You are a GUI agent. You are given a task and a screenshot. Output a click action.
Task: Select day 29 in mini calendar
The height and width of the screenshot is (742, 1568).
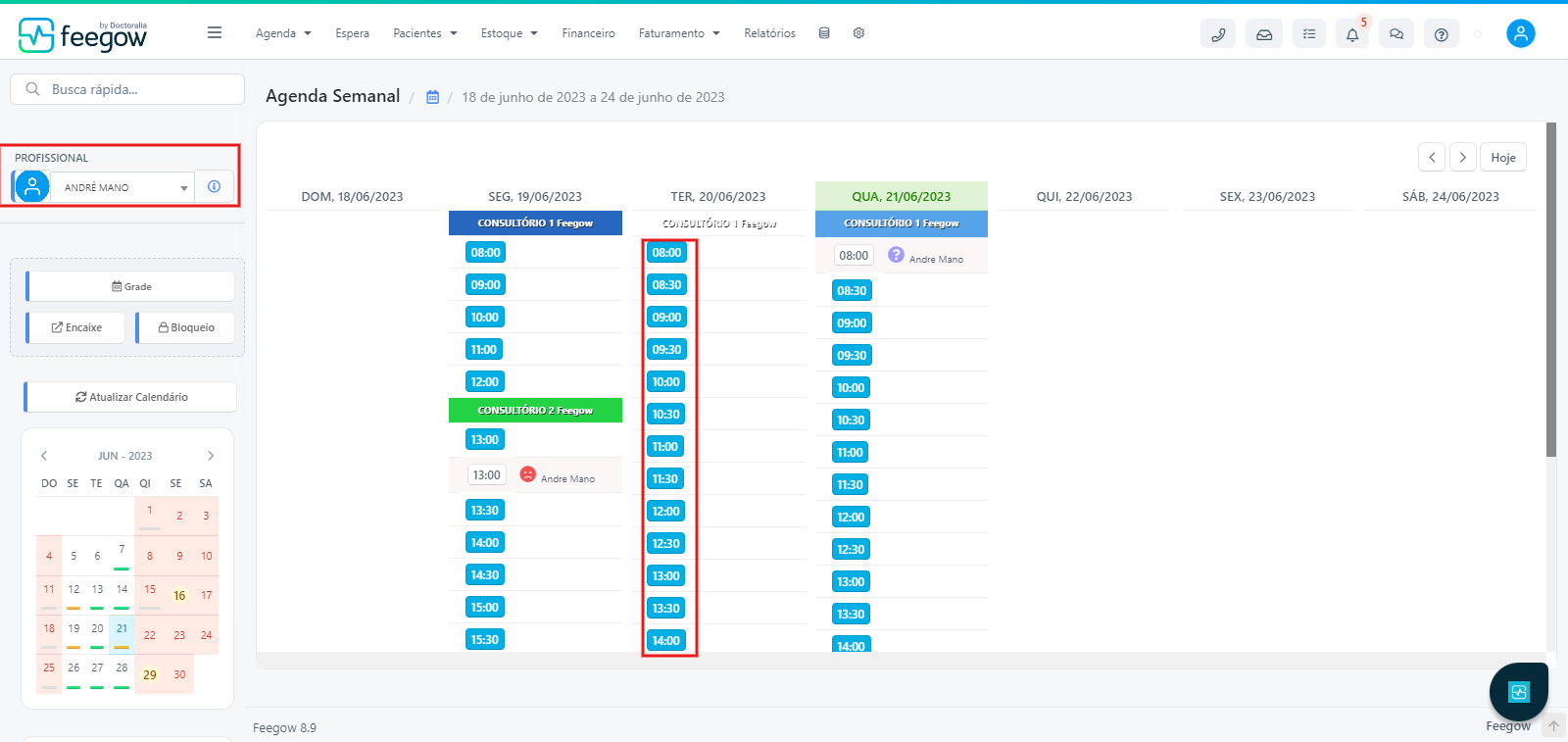tap(150, 674)
